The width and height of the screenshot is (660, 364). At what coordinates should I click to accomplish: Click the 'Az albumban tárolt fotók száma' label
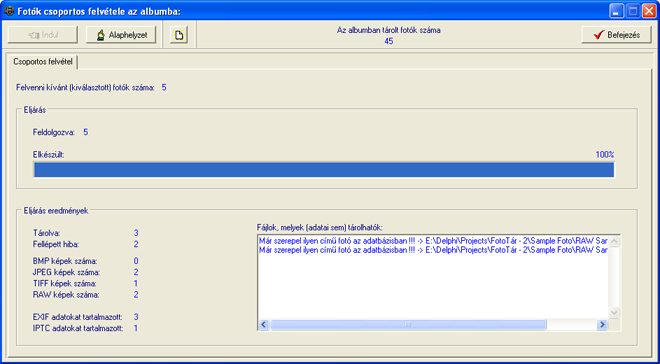[389, 30]
